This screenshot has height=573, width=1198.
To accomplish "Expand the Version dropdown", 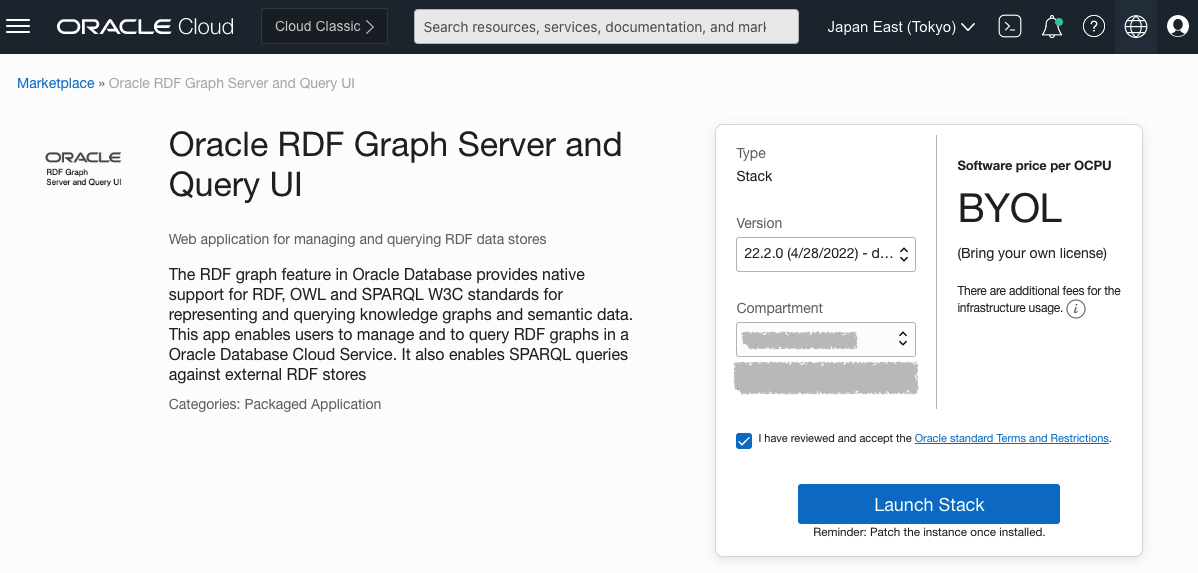I will (825, 254).
